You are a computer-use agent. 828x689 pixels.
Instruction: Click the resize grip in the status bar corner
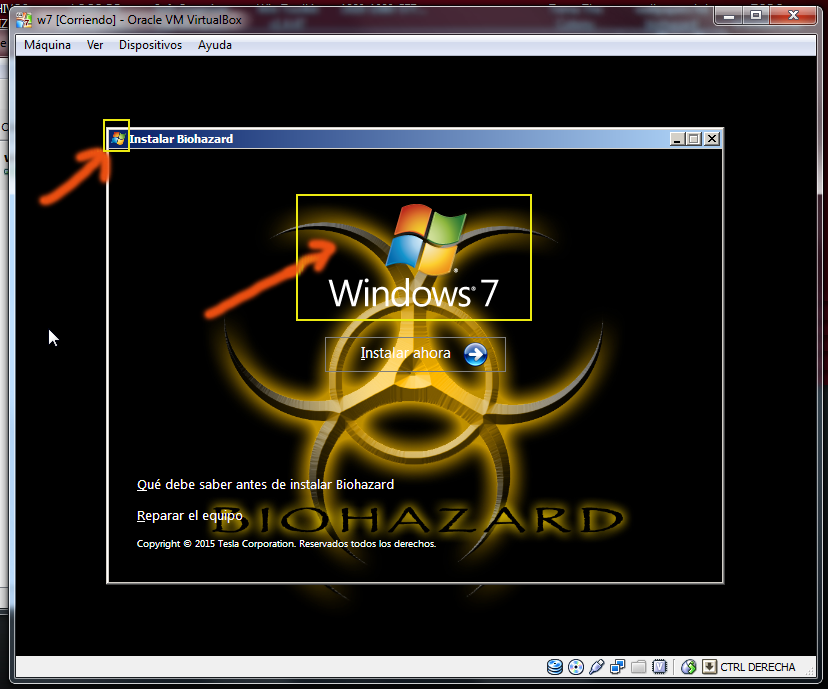[x=811, y=670]
